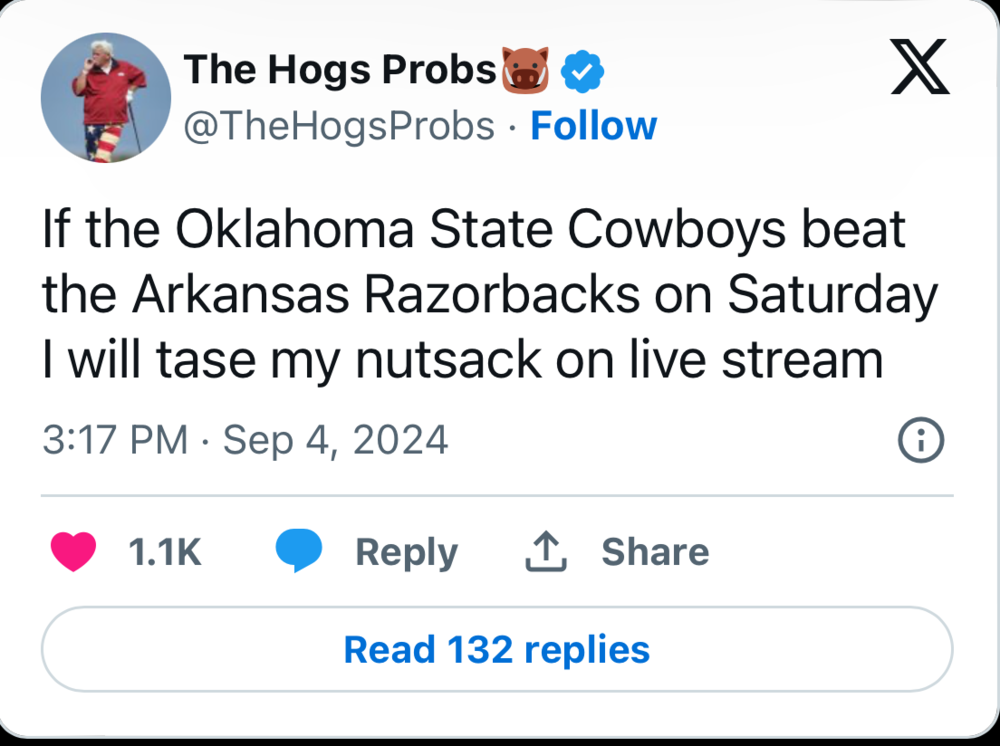
Task: Follow the TheHogsProbs account
Action: coord(593,126)
